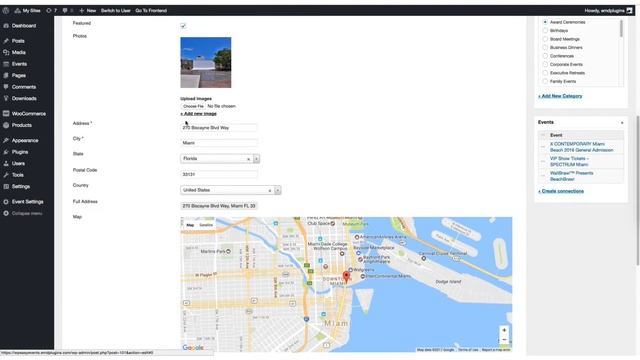Select the Corporate Events category
Image resolution: width=640 pixels, height=360 pixels.
point(545,64)
